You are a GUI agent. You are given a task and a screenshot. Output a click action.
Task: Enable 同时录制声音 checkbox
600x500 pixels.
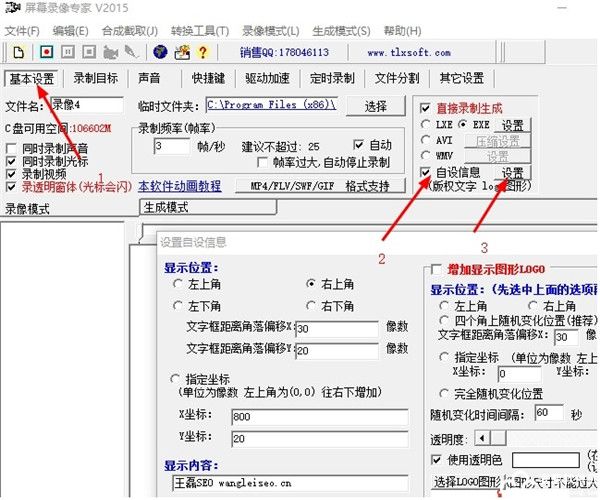click(12, 149)
